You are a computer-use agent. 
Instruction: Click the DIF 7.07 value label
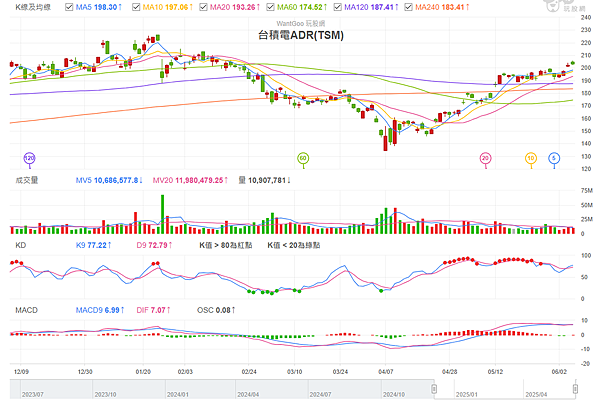[x=153, y=310]
